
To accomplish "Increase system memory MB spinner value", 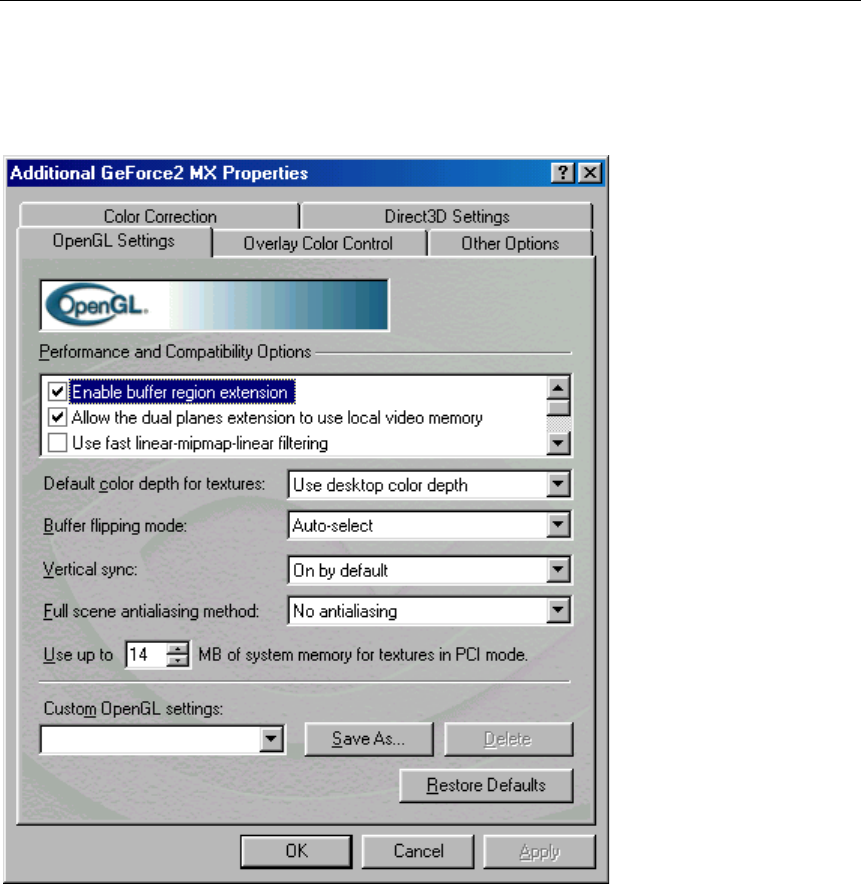I will (178, 648).
